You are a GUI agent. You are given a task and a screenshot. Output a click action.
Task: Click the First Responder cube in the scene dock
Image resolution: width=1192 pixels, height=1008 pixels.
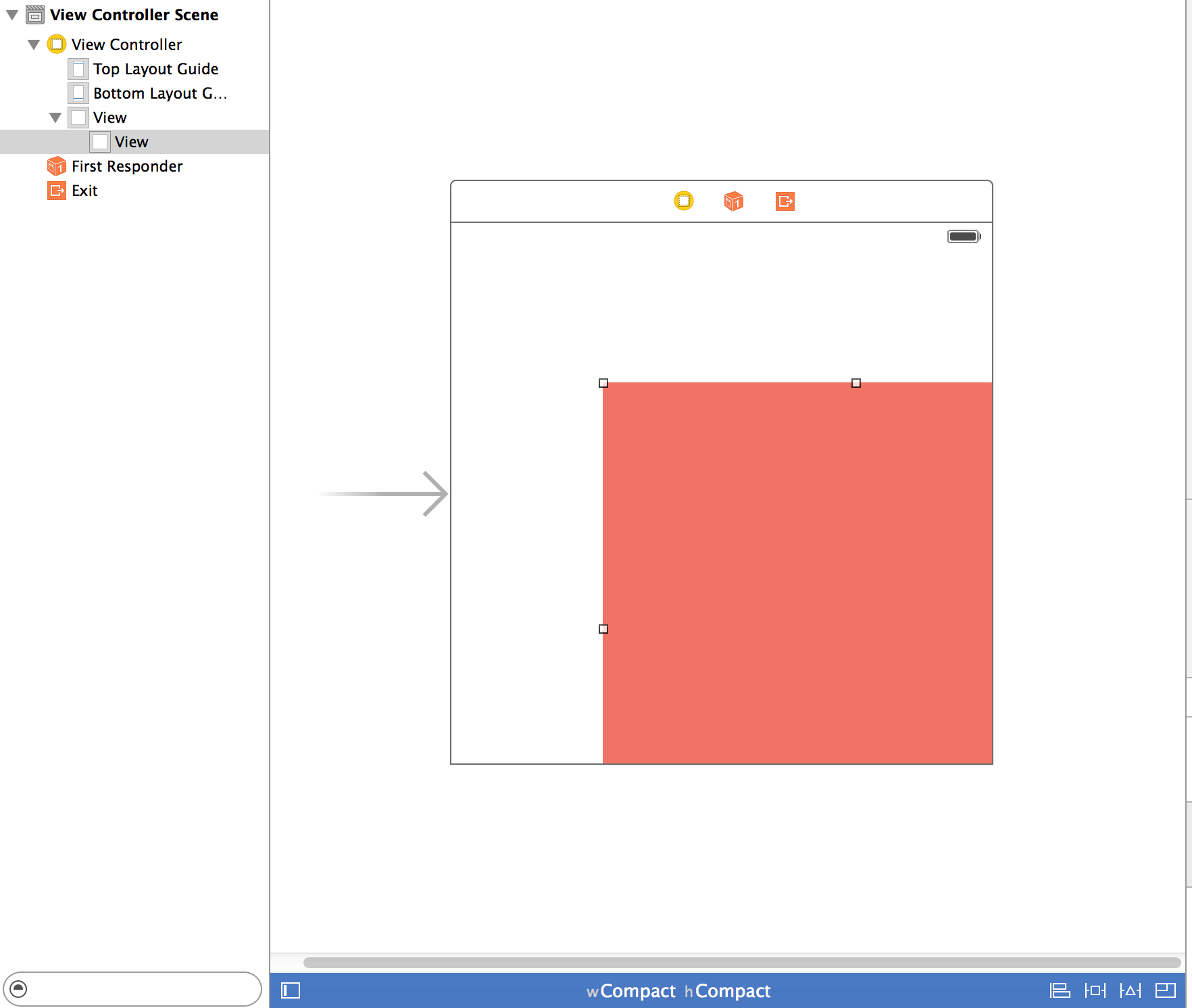coord(734,201)
